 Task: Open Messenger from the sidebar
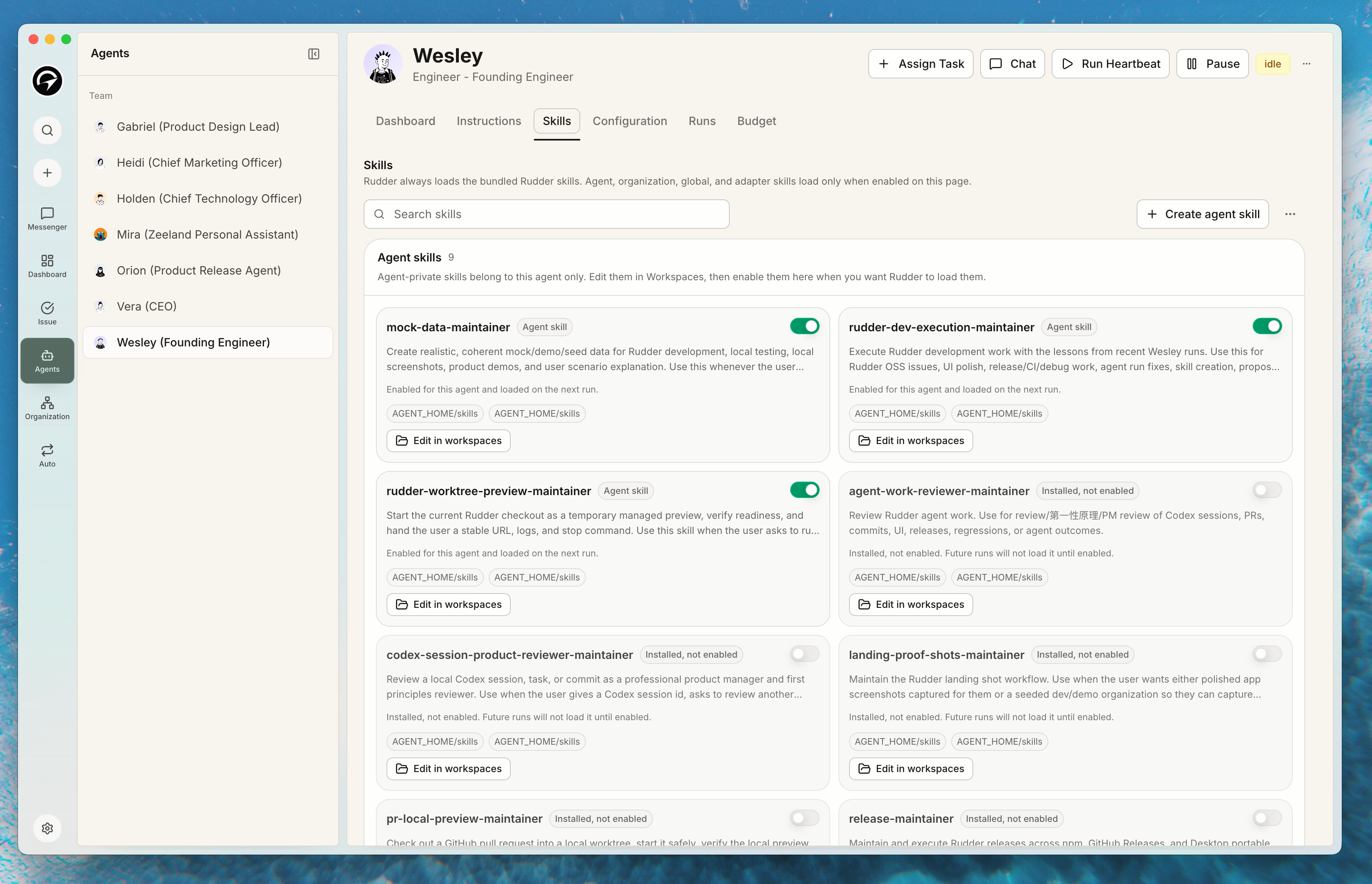point(47,219)
